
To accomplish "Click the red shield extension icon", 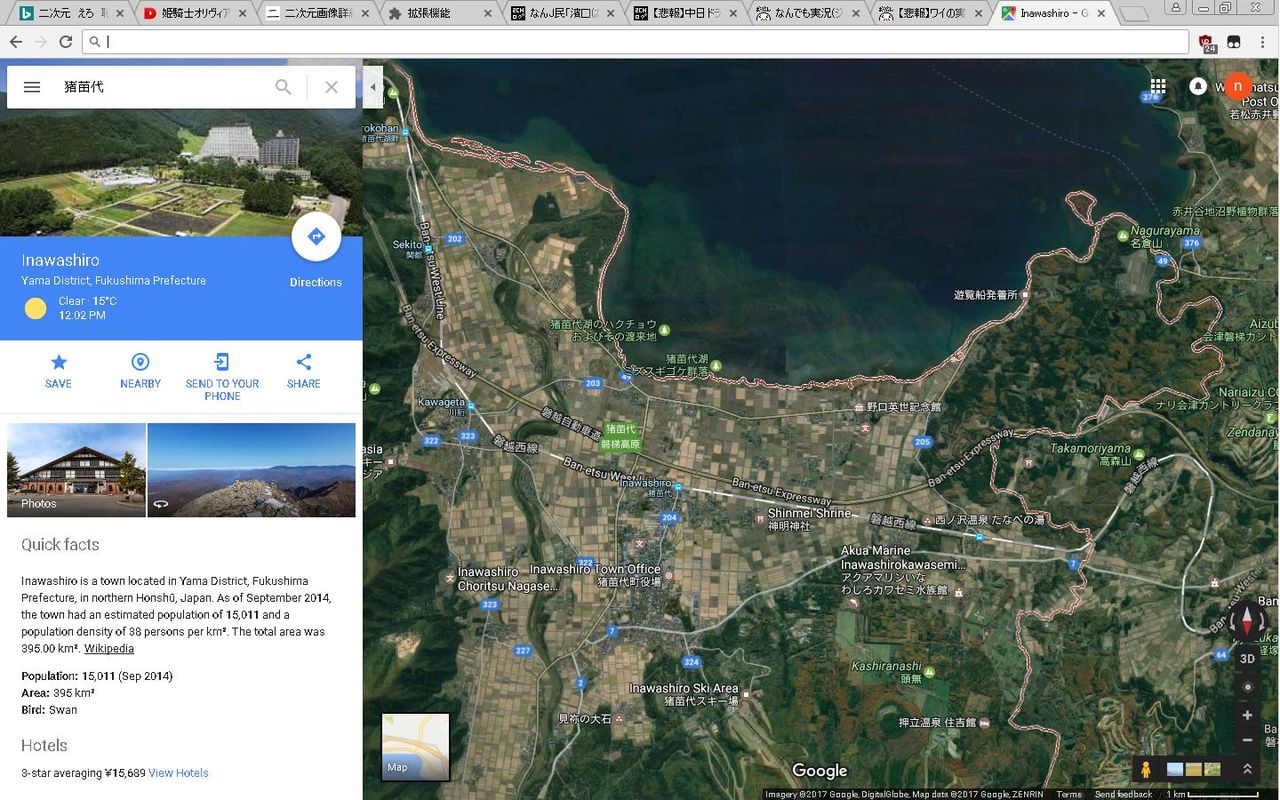I will click(1208, 42).
